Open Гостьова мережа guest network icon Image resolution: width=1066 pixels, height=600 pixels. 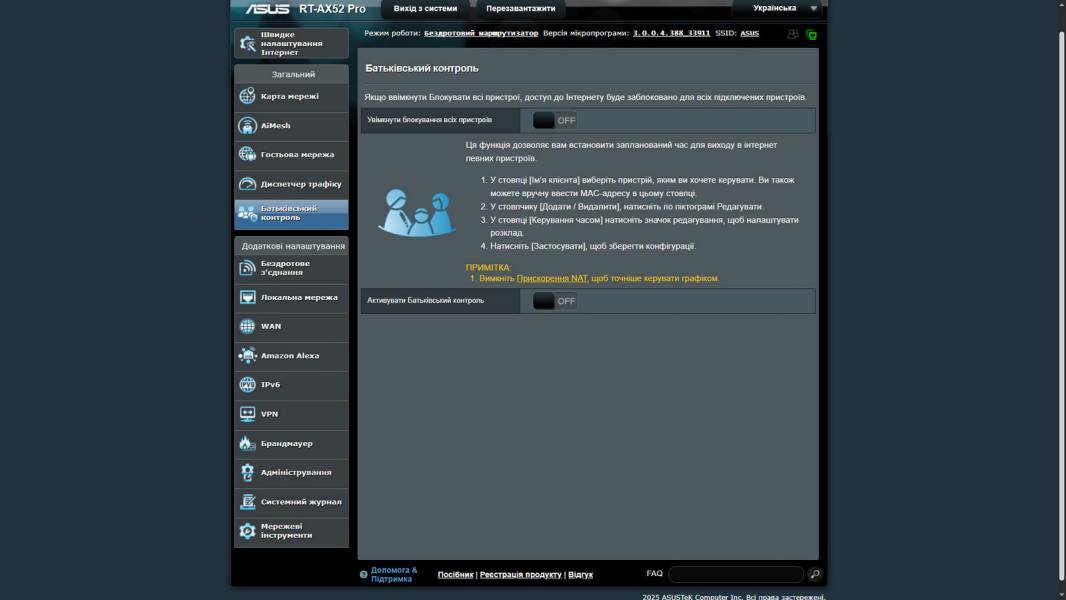click(x=247, y=155)
